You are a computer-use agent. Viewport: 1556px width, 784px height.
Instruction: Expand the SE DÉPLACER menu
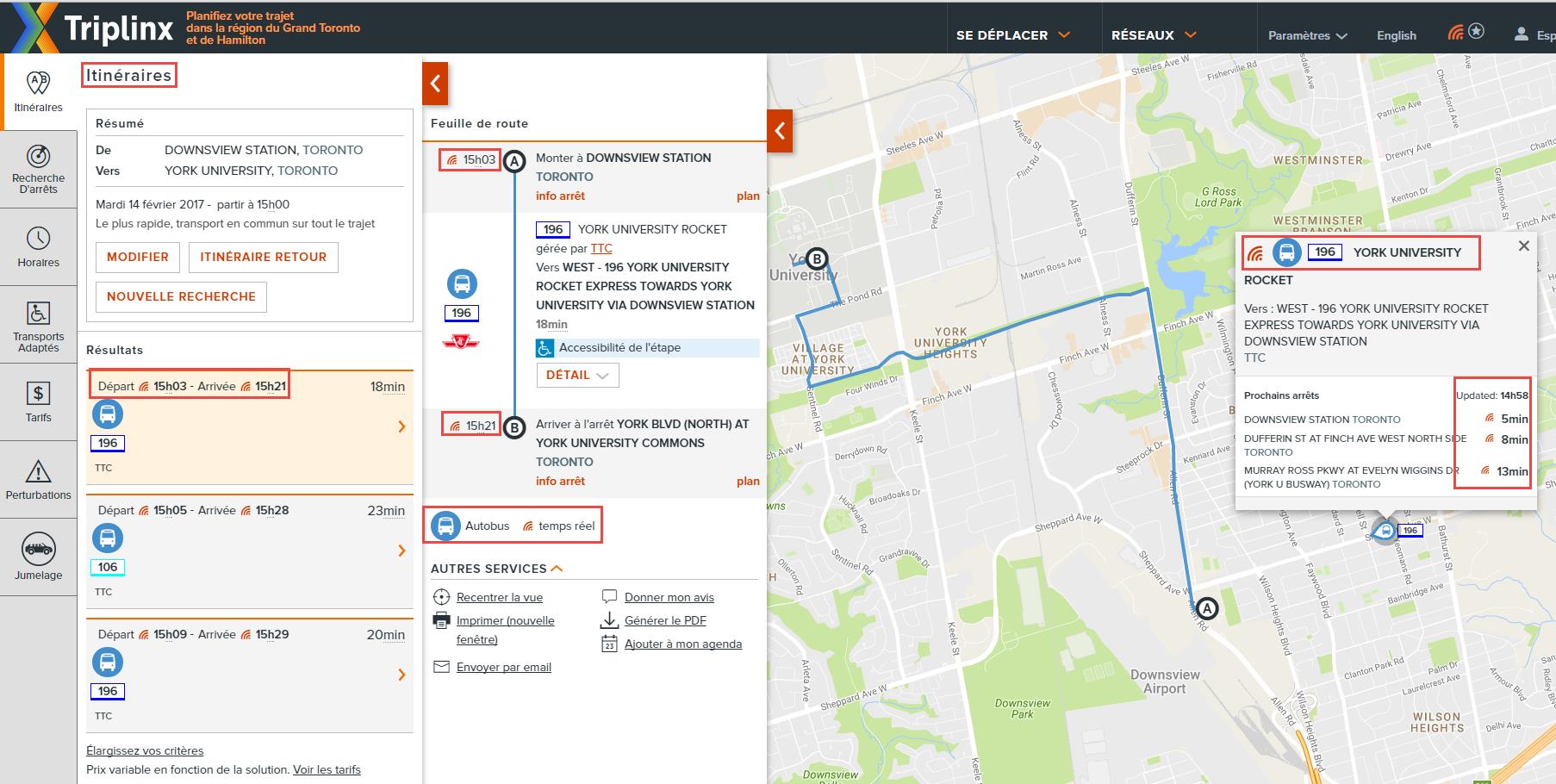coord(1013,35)
